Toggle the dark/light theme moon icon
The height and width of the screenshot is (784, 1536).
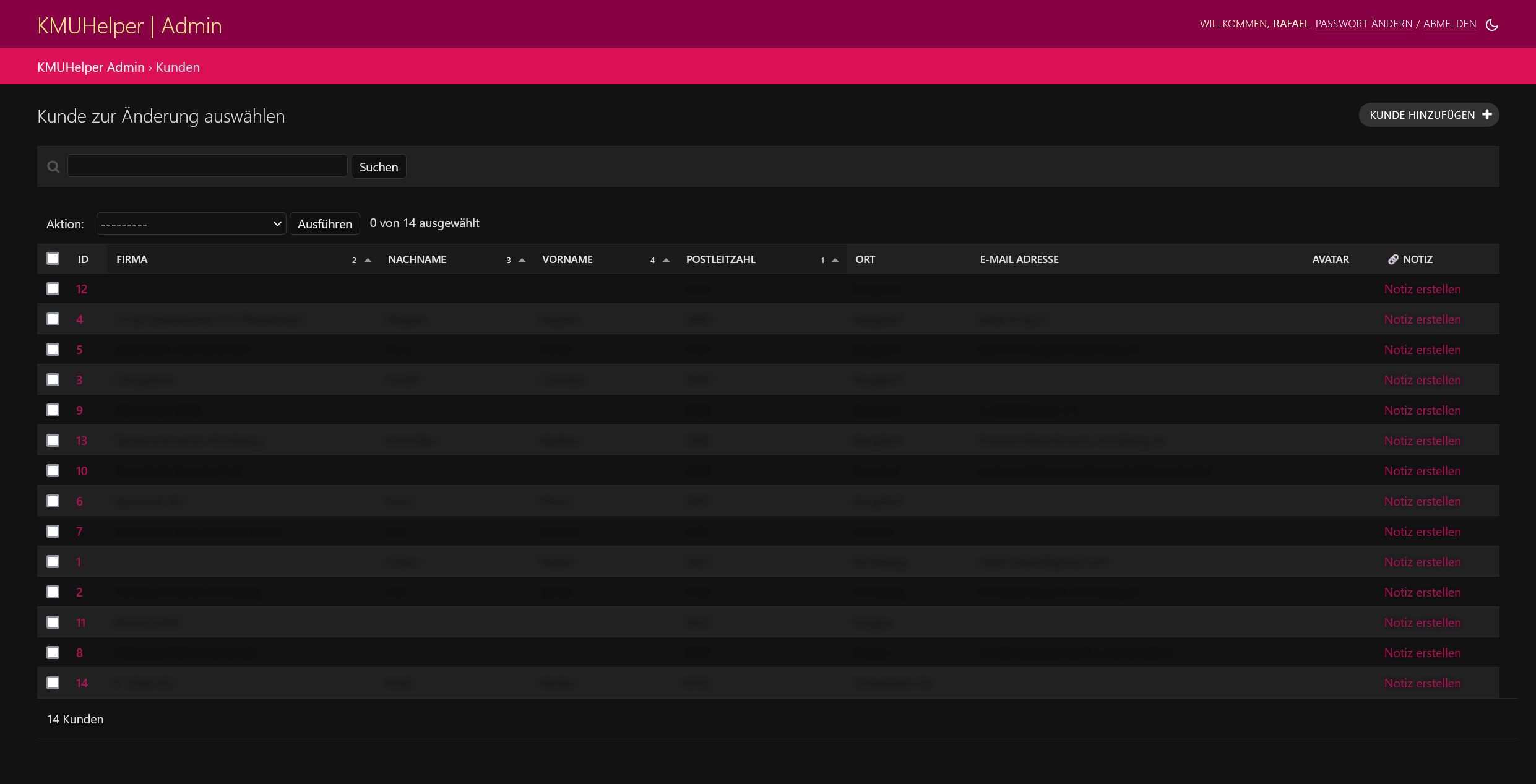(x=1491, y=25)
